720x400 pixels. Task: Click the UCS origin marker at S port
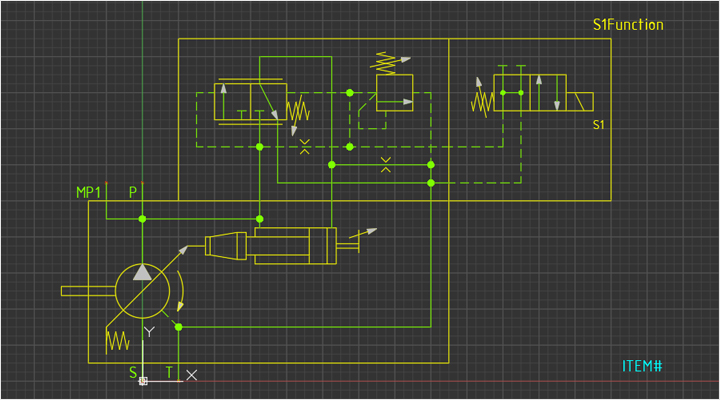point(143,381)
